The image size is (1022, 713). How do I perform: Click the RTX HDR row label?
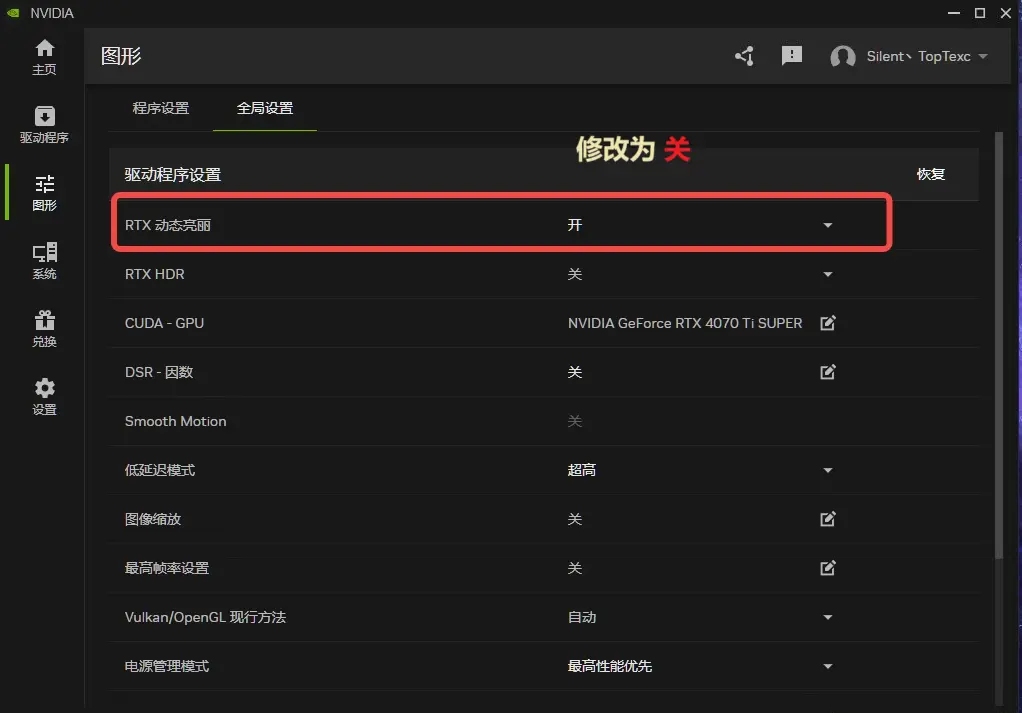click(x=154, y=274)
